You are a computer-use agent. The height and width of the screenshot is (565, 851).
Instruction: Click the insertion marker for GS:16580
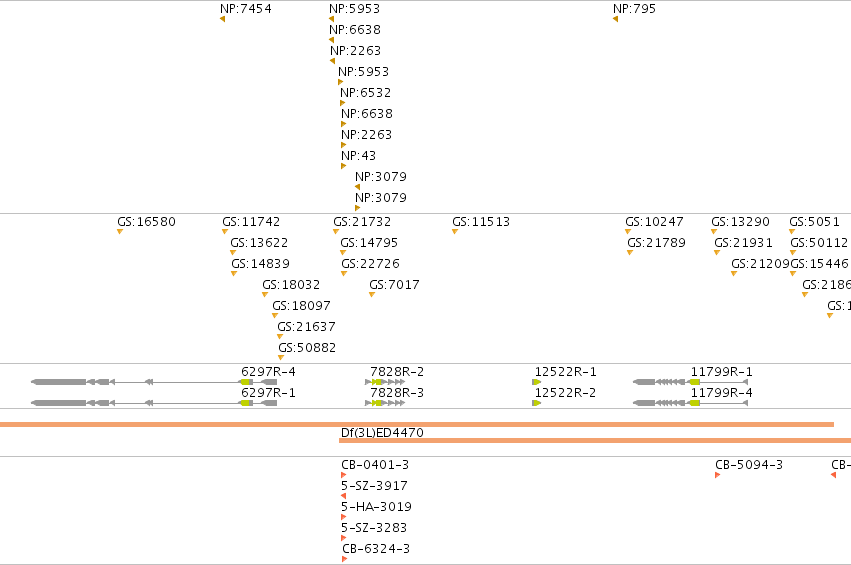120,232
